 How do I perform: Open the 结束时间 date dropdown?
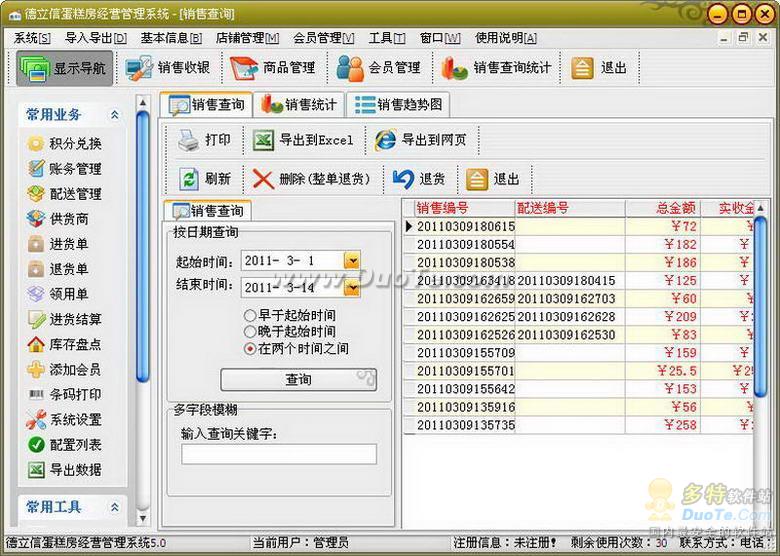pyautogui.click(x=351, y=288)
